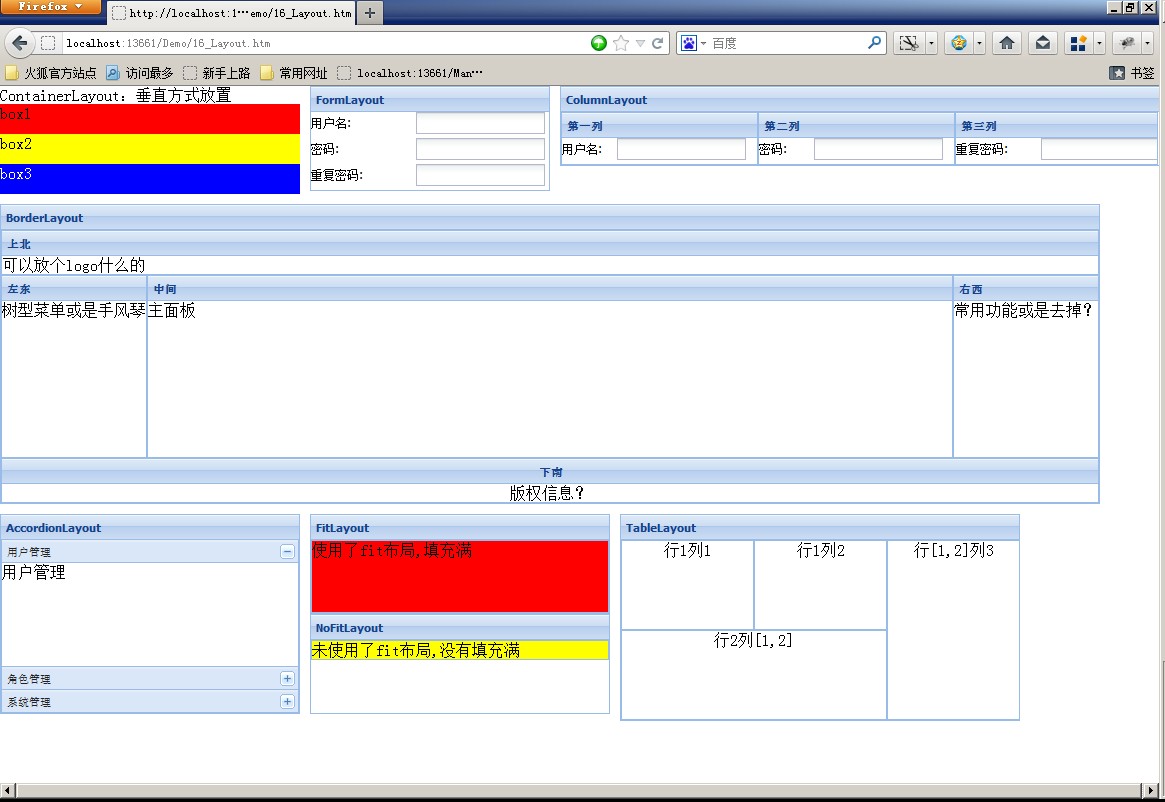The height and width of the screenshot is (802, 1165).
Task: Click the 角色管理 accordion header
Action: click(149, 679)
